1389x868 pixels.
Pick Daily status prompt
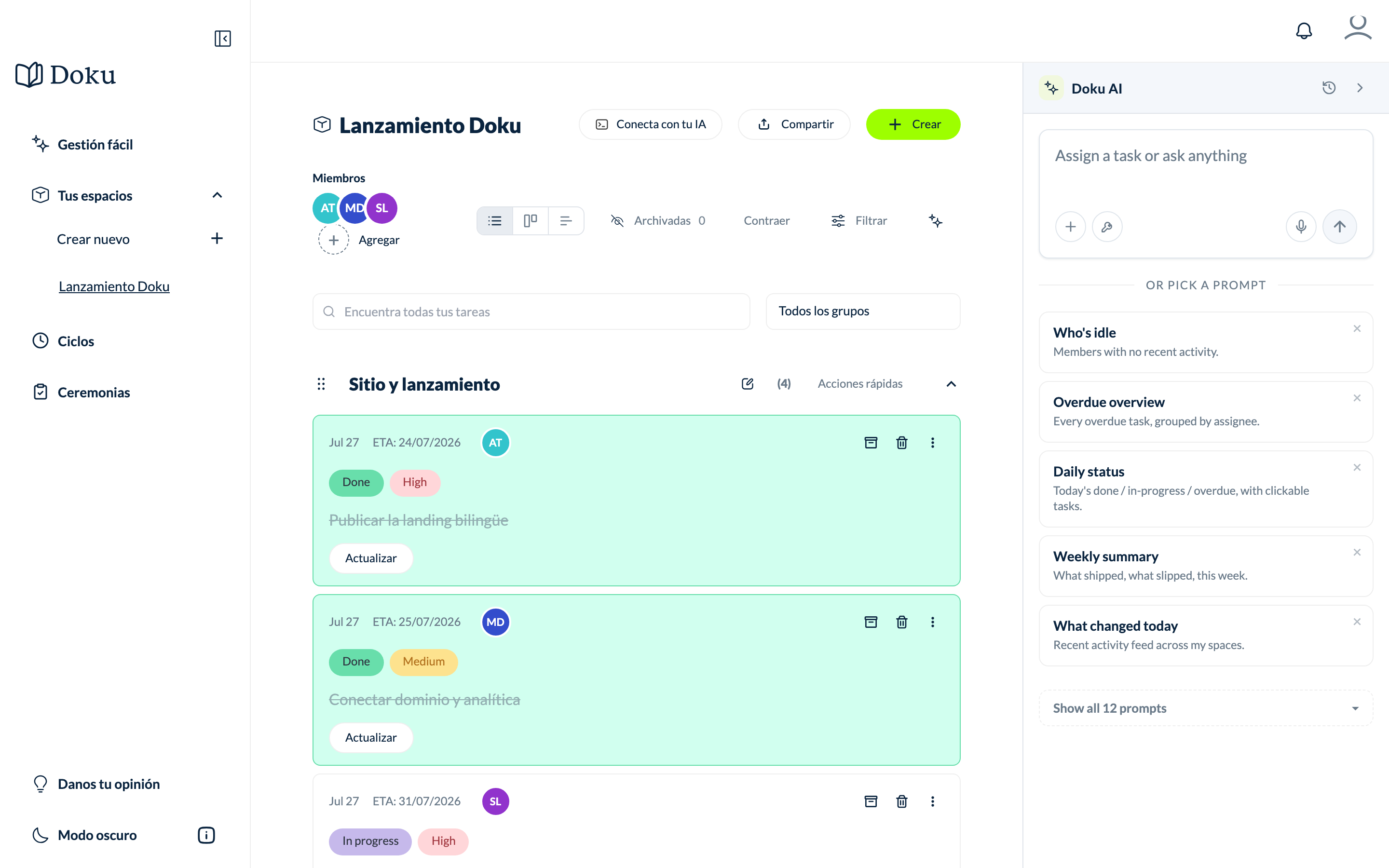coord(1205,488)
